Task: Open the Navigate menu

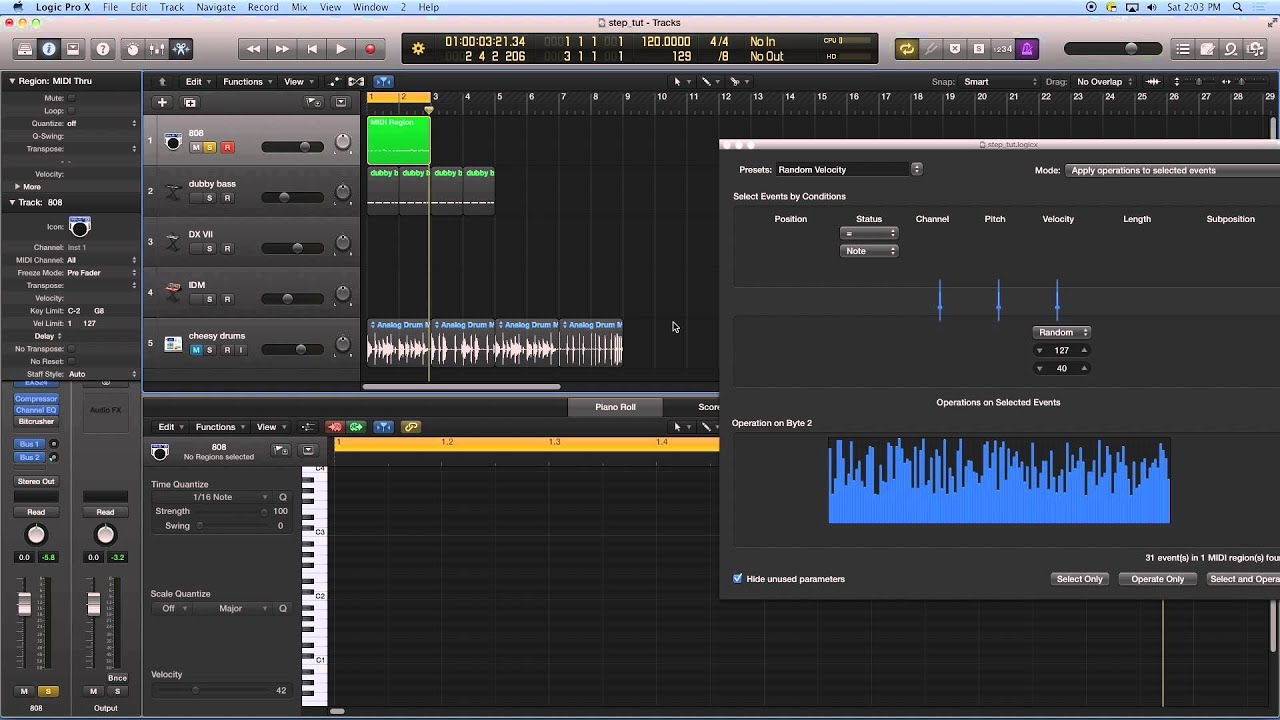Action: 216,7
